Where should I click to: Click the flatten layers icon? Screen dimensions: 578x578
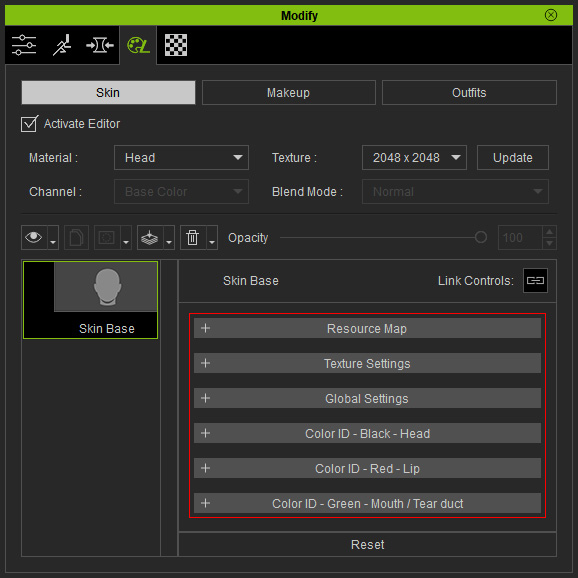coord(150,238)
